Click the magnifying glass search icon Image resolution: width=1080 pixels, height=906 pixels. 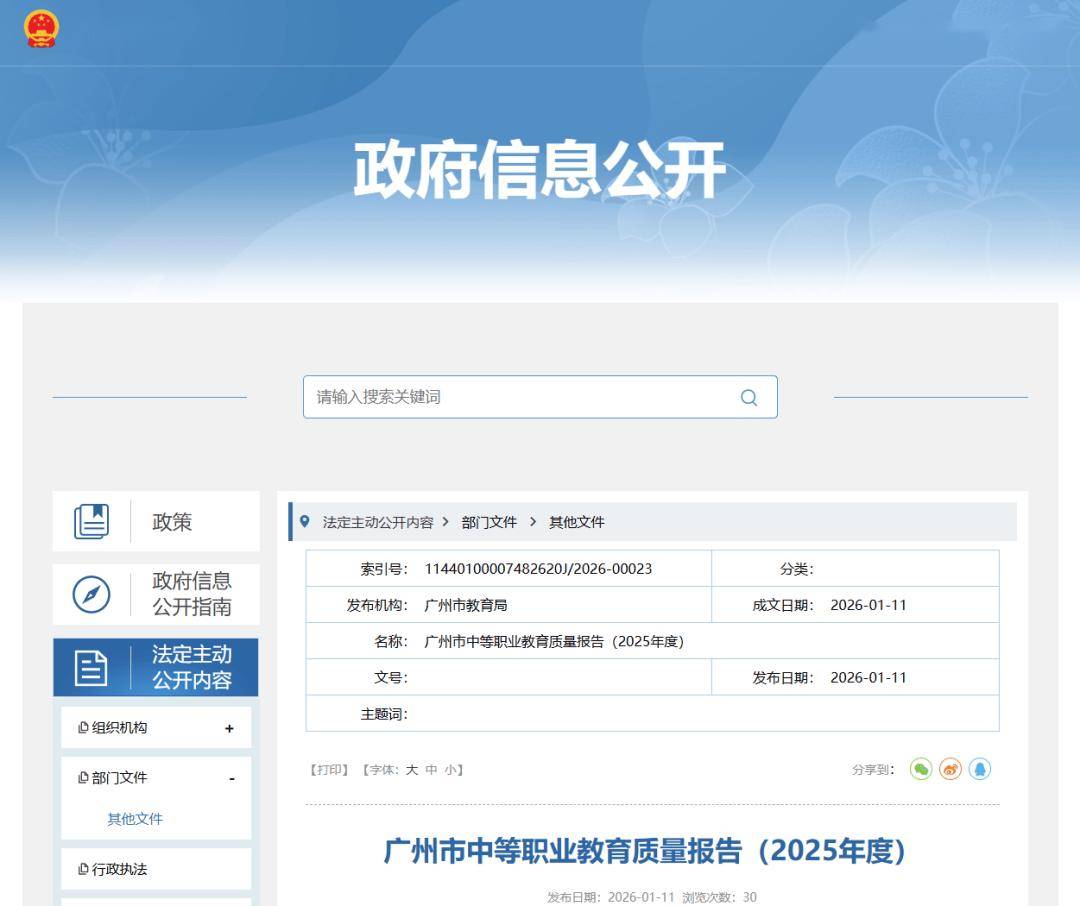748,397
